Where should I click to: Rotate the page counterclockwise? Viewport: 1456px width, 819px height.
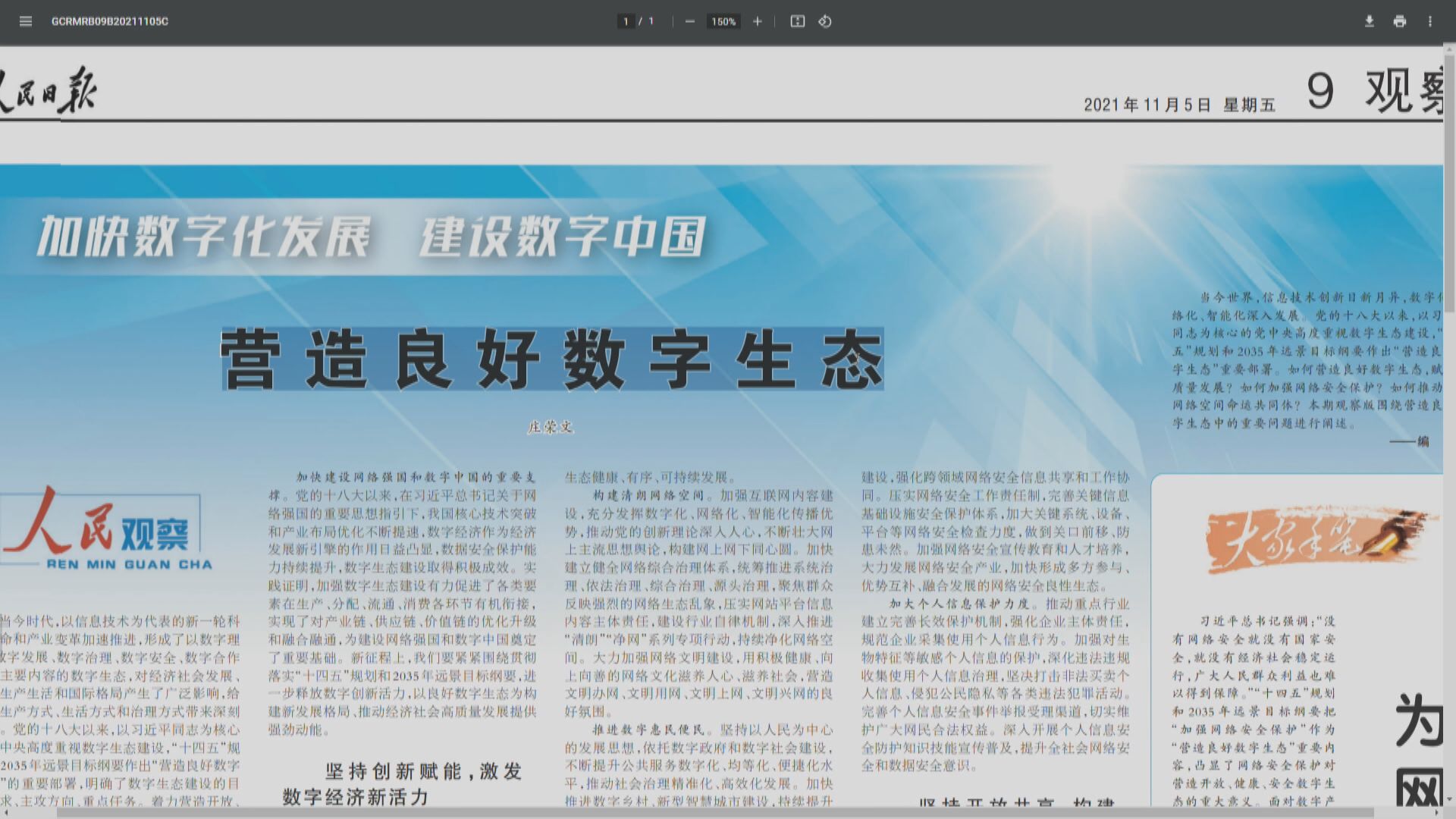[x=825, y=21]
